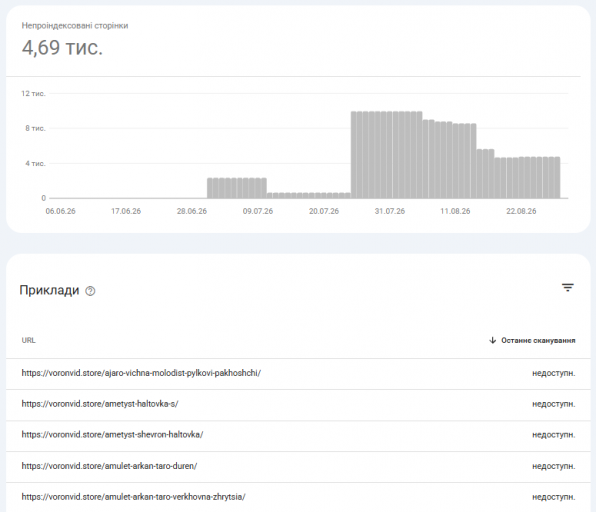Image resolution: width=596 pixels, height=512 pixels.
Task: Sort by the down arrow in Останнє сканування
Action: point(493,340)
